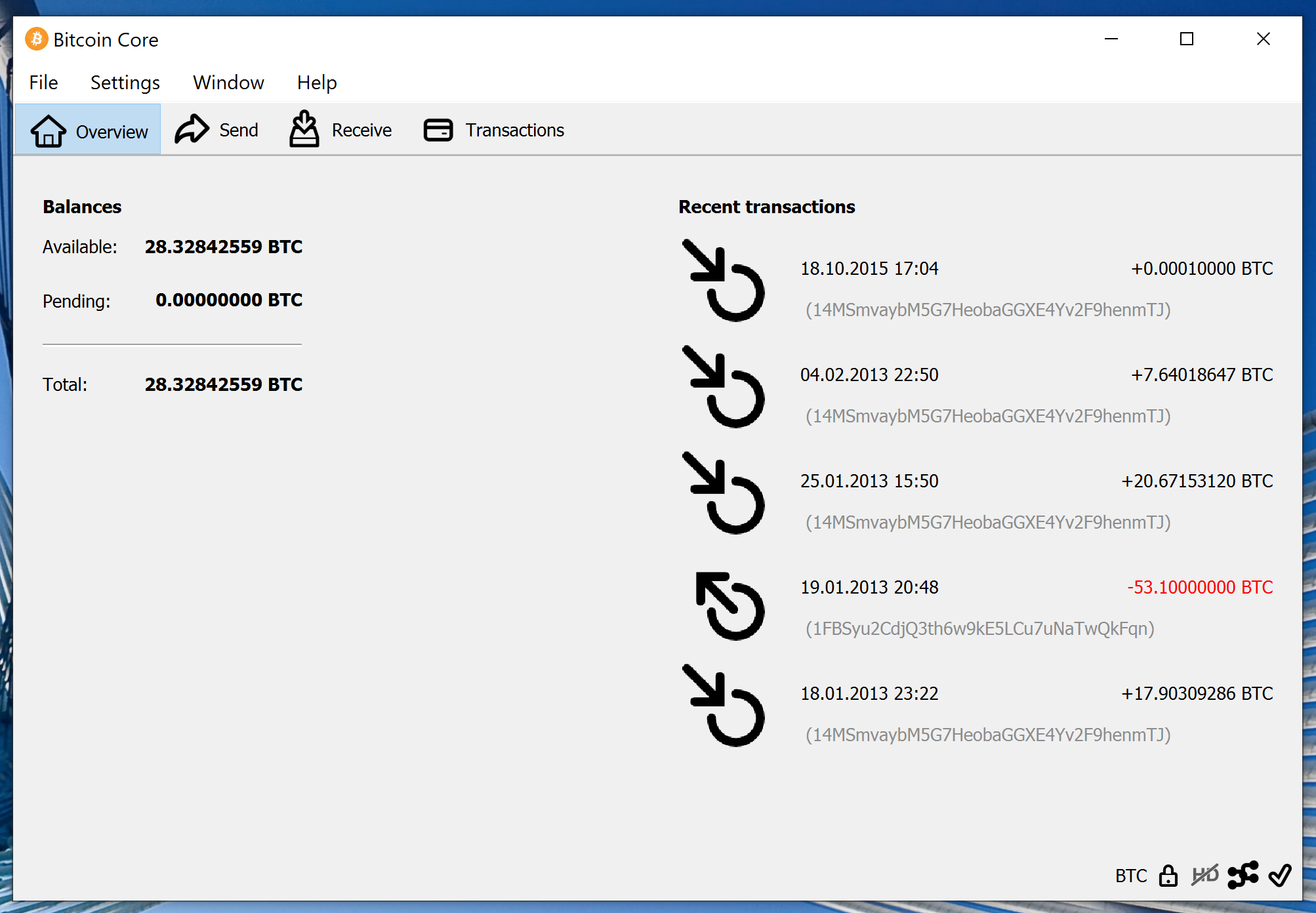Open the File menu

coord(43,83)
